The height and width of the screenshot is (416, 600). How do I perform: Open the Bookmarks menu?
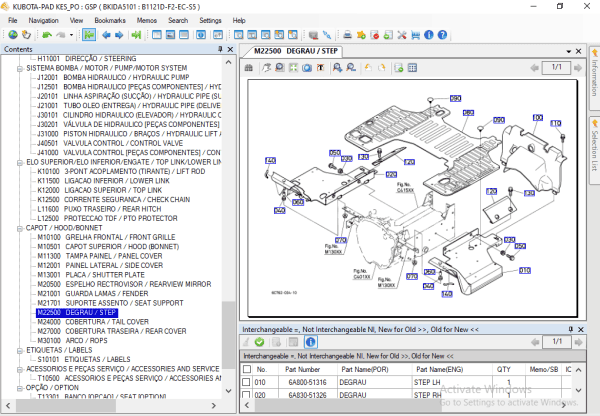click(x=110, y=20)
